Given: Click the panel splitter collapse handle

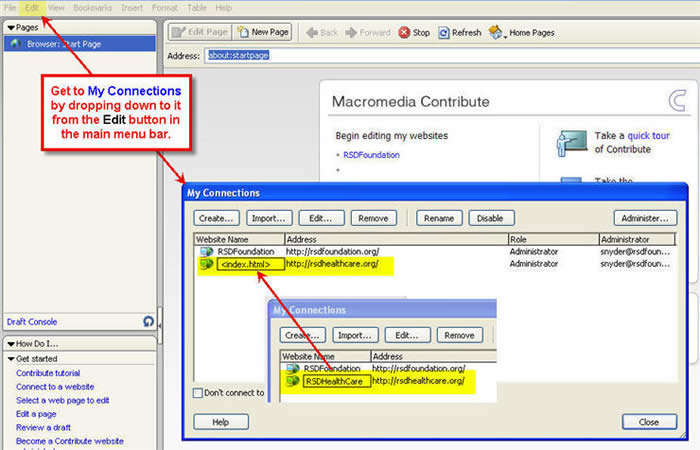Looking at the screenshot, I should (x=159, y=325).
